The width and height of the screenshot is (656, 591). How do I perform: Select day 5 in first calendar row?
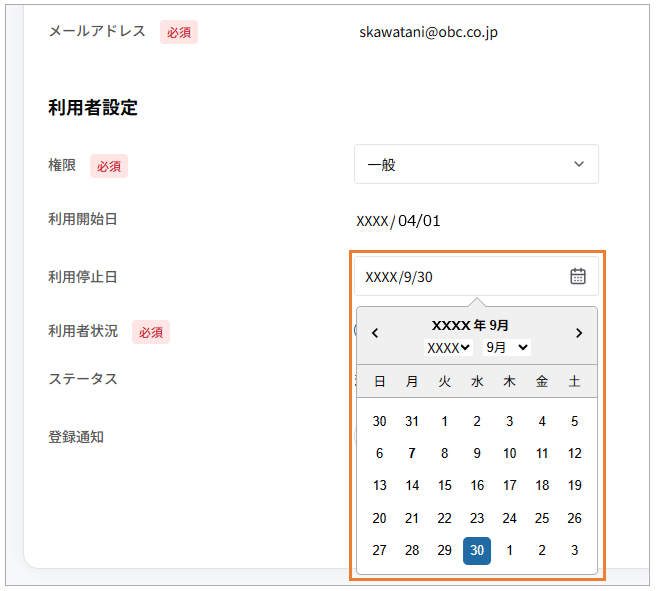pyautogui.click(x=574, y=421)
